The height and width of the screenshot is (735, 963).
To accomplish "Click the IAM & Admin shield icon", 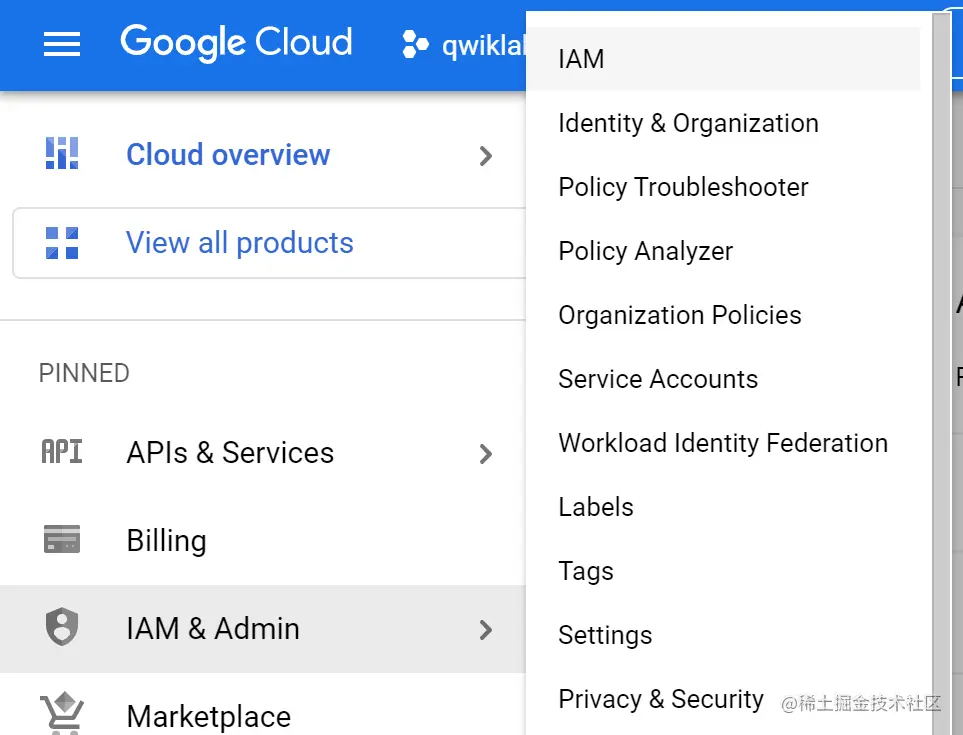I will coord(62,628).
